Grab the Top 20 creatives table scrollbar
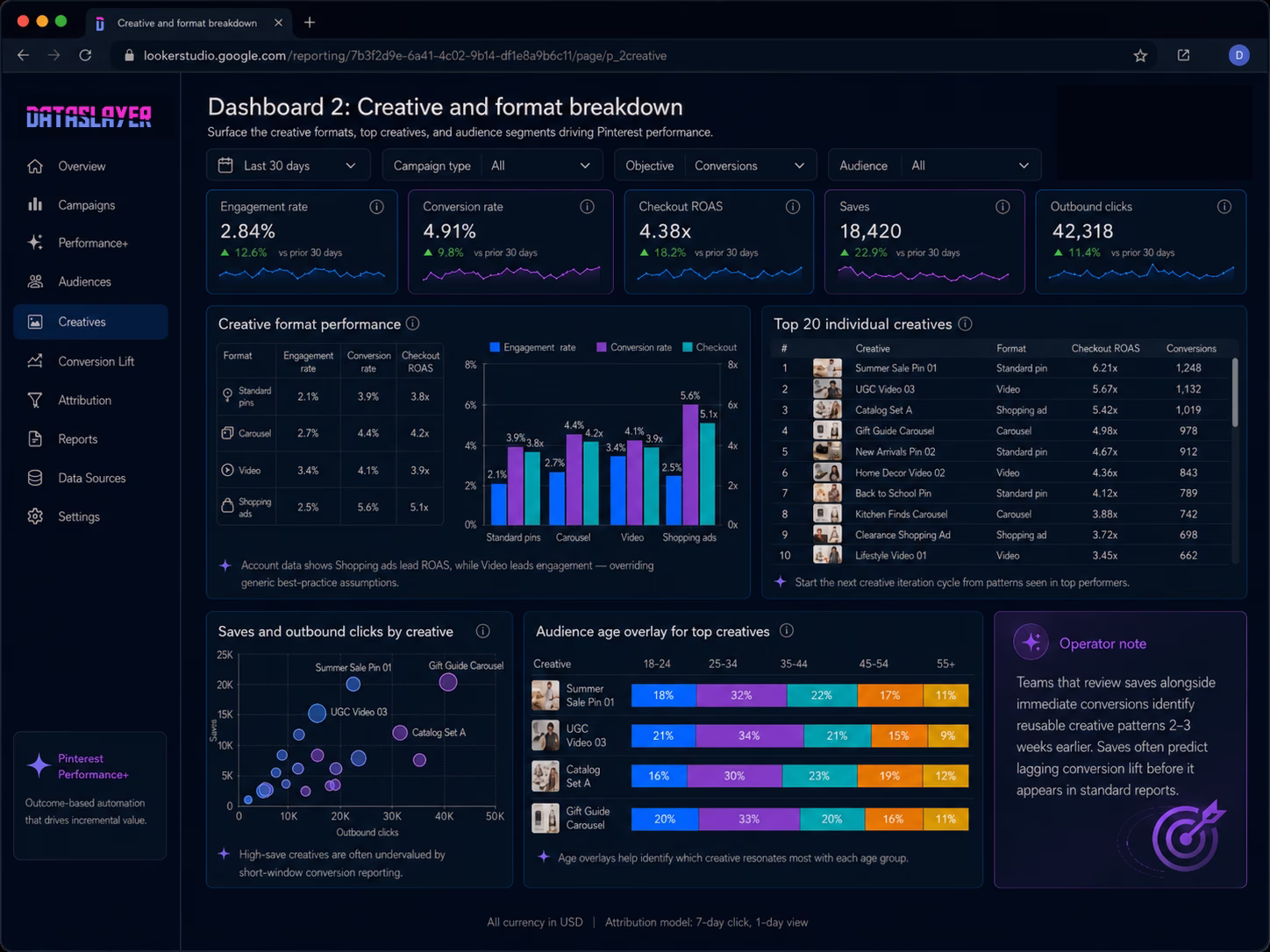1270x952 pixels. pos(1236,393)
